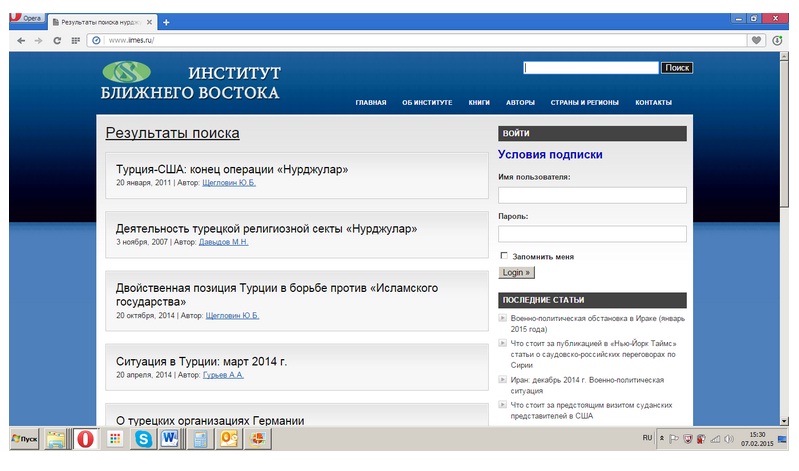Open Outlook from the taskbar
Screen dimensions: 799x471
229,438
